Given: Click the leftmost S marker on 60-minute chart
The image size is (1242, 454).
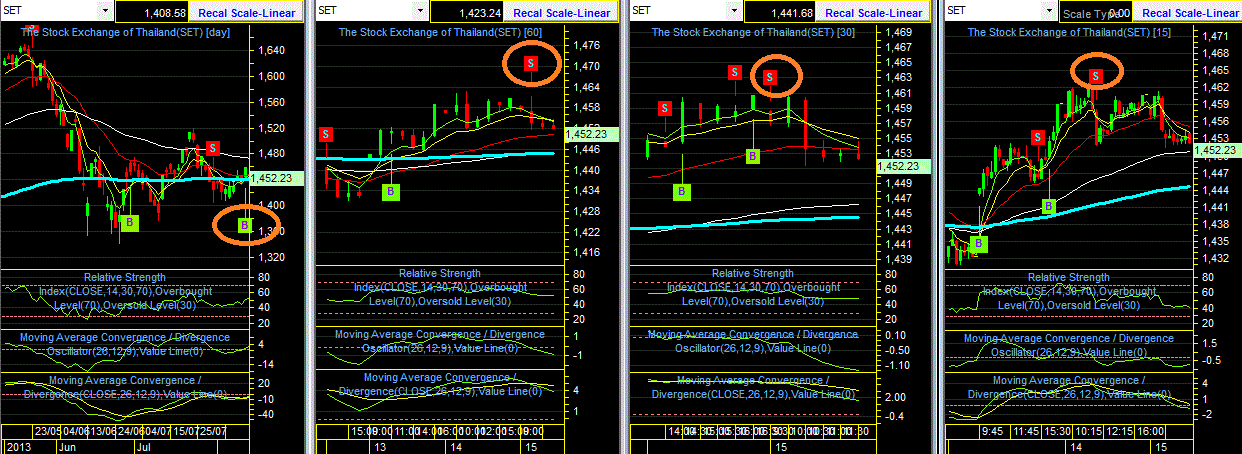Looking at the screenshot, I should [325, 135].
